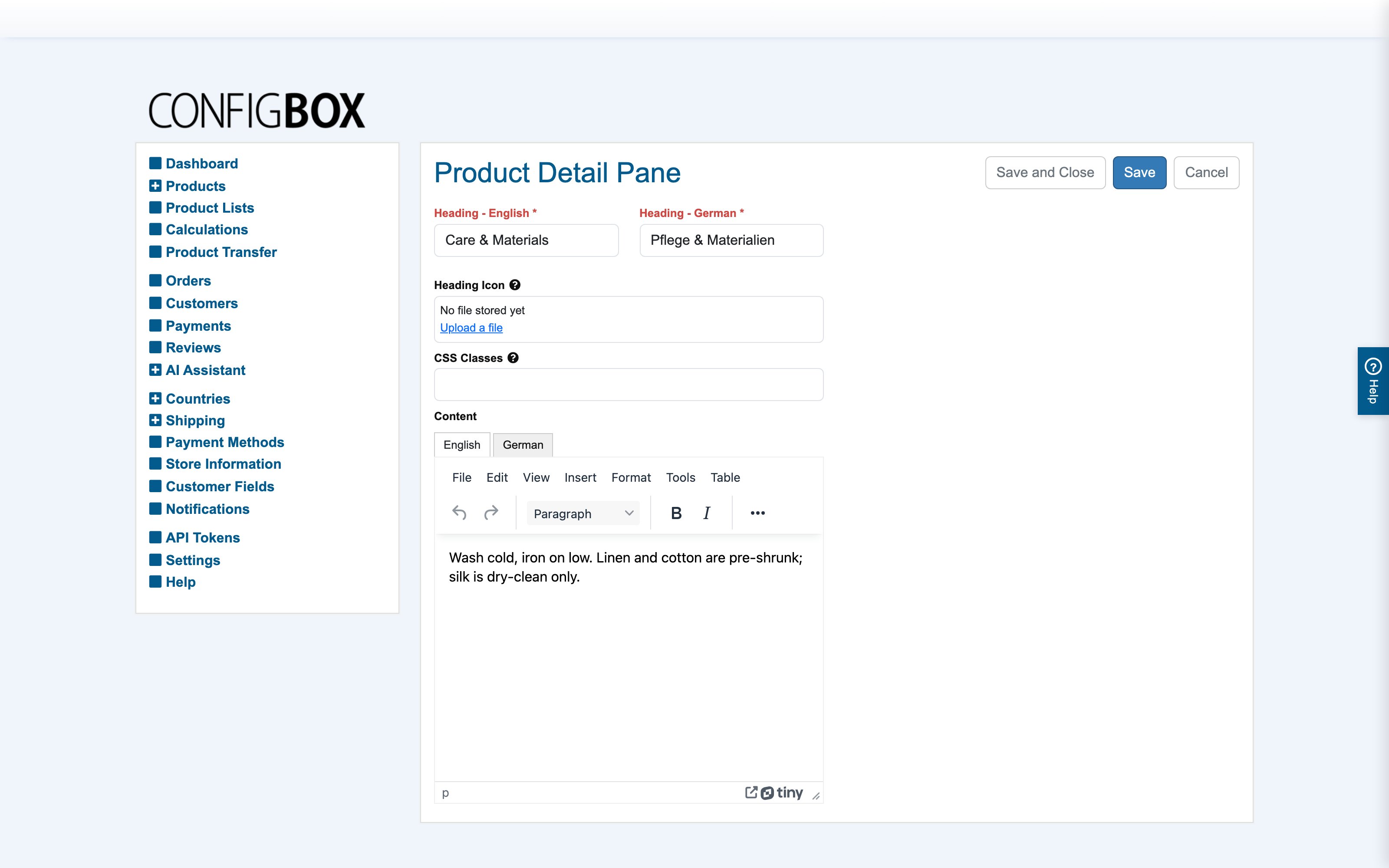Image resolution: width=1389 pixels, height=868 pixels.
Task: Click the square icon beside Settings
Action: (155, 560)
